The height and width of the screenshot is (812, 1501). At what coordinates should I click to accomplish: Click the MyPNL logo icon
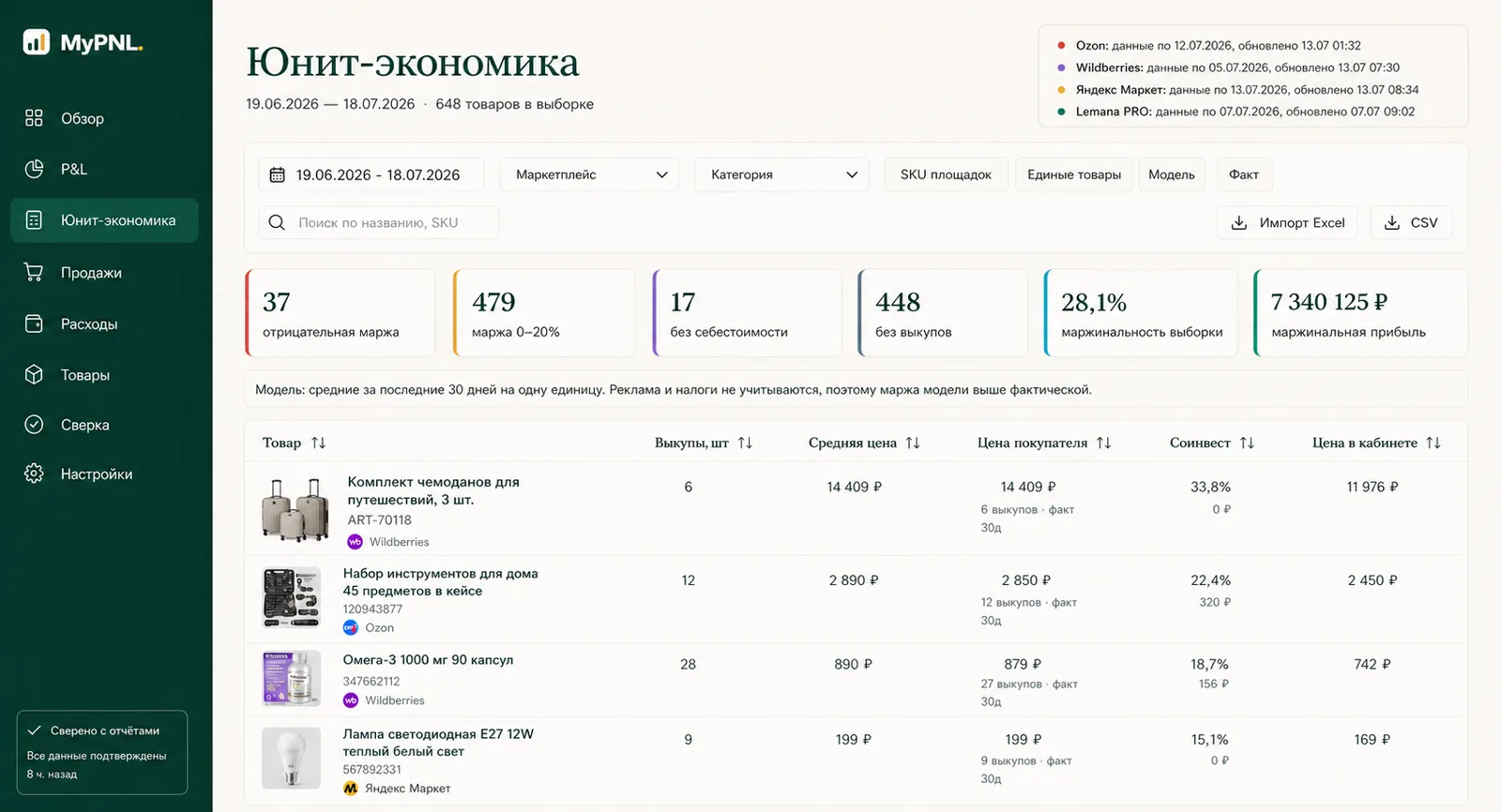(x=37, y=42)
